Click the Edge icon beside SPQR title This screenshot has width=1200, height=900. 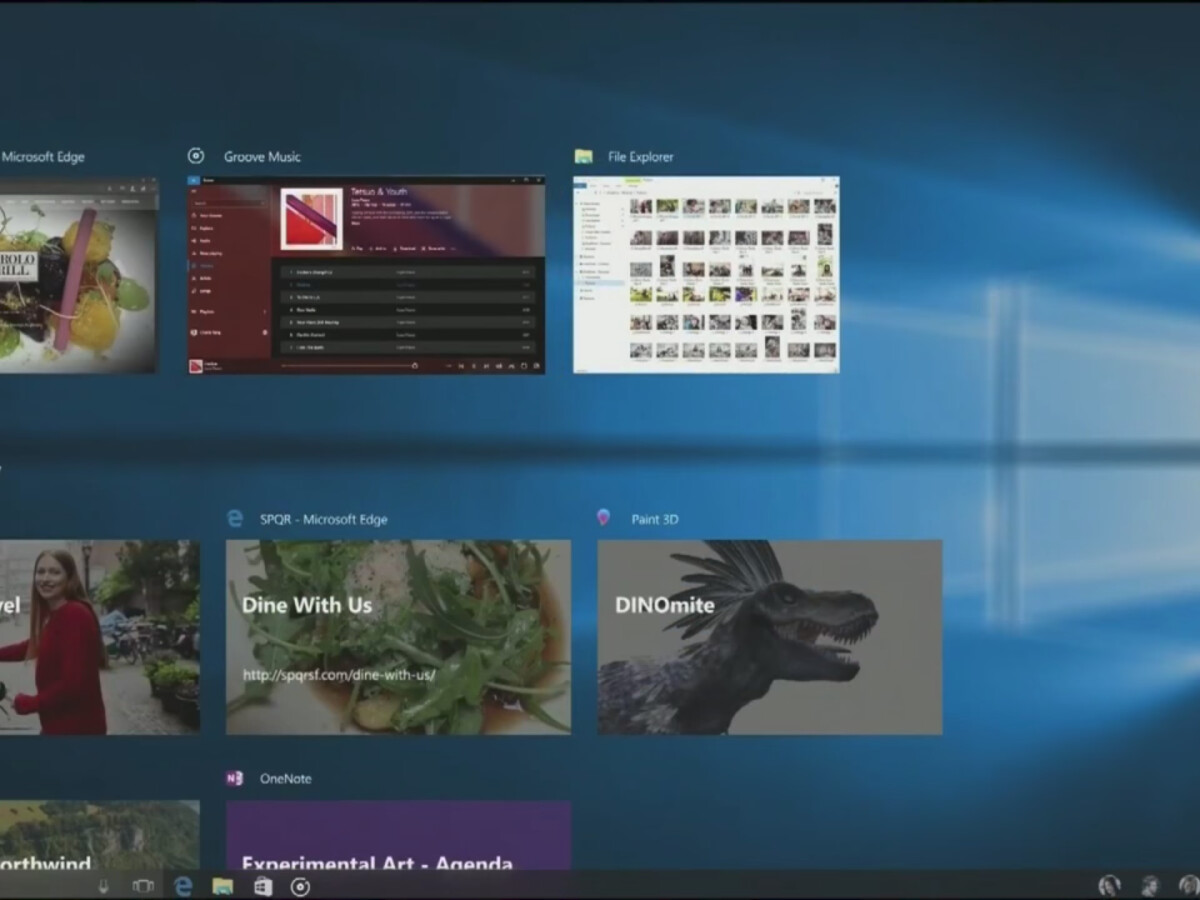click(x=235, y=518)
